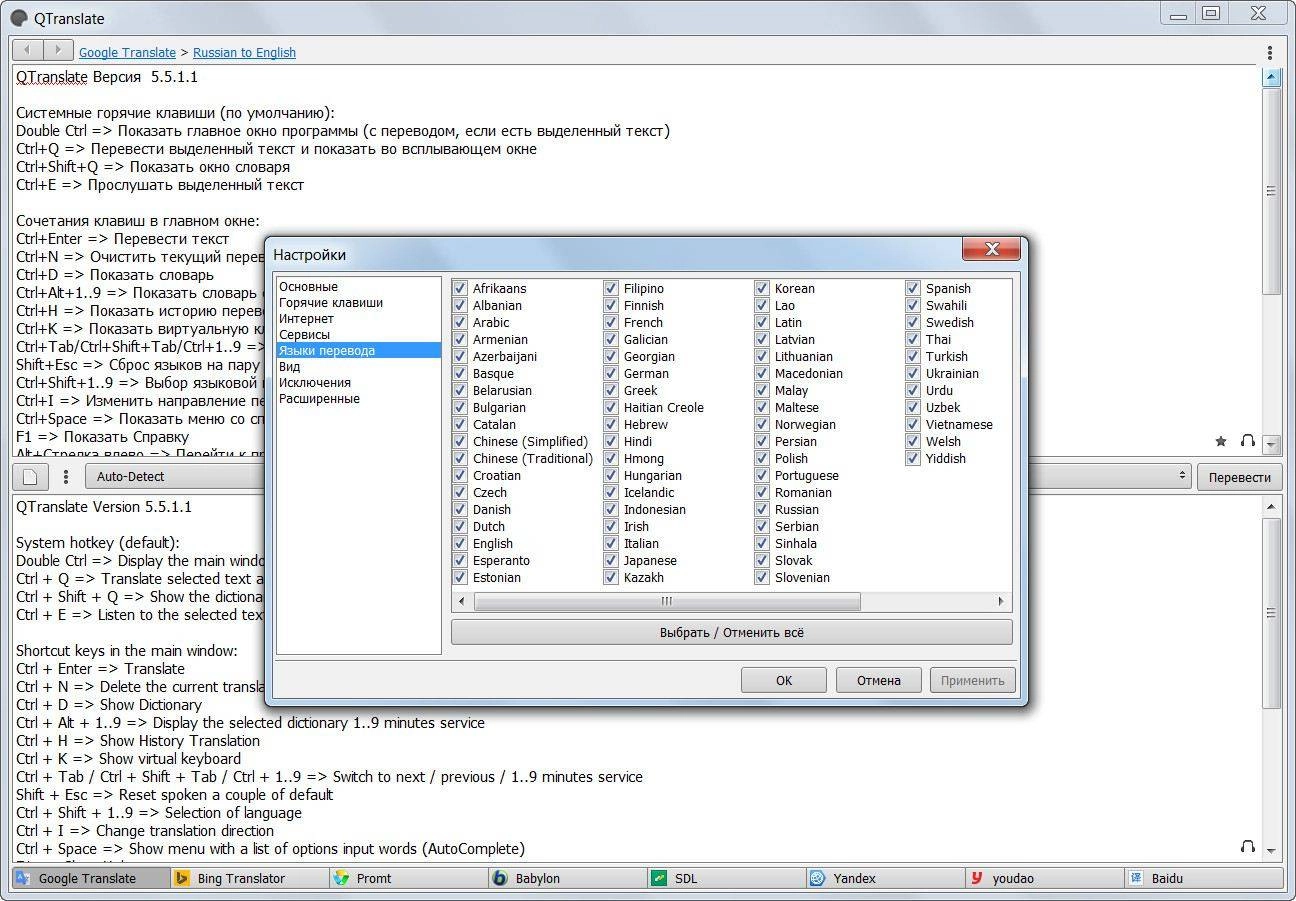Select Интернет settings category
1296x901 pixels.
point(306,318)
